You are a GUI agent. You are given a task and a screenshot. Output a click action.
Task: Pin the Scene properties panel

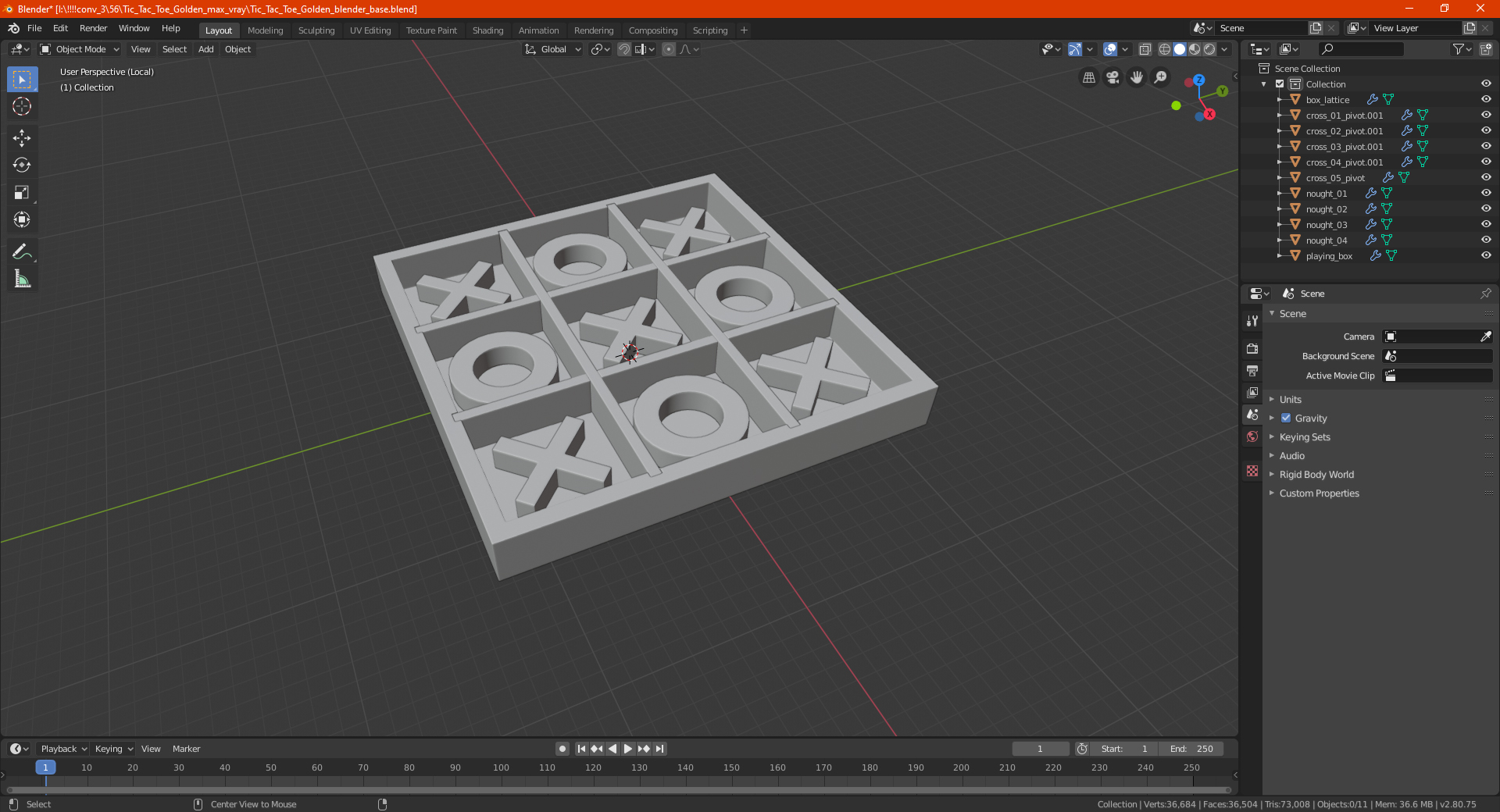[x=1485, y=294]
